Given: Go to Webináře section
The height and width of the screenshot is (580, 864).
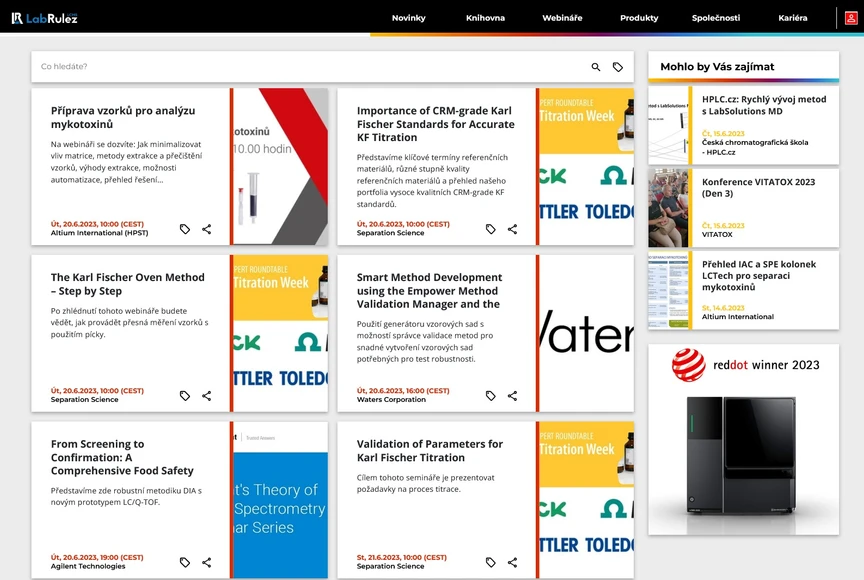Looking at the screenshot, I should pyautogui.click(x=562, y=18).
